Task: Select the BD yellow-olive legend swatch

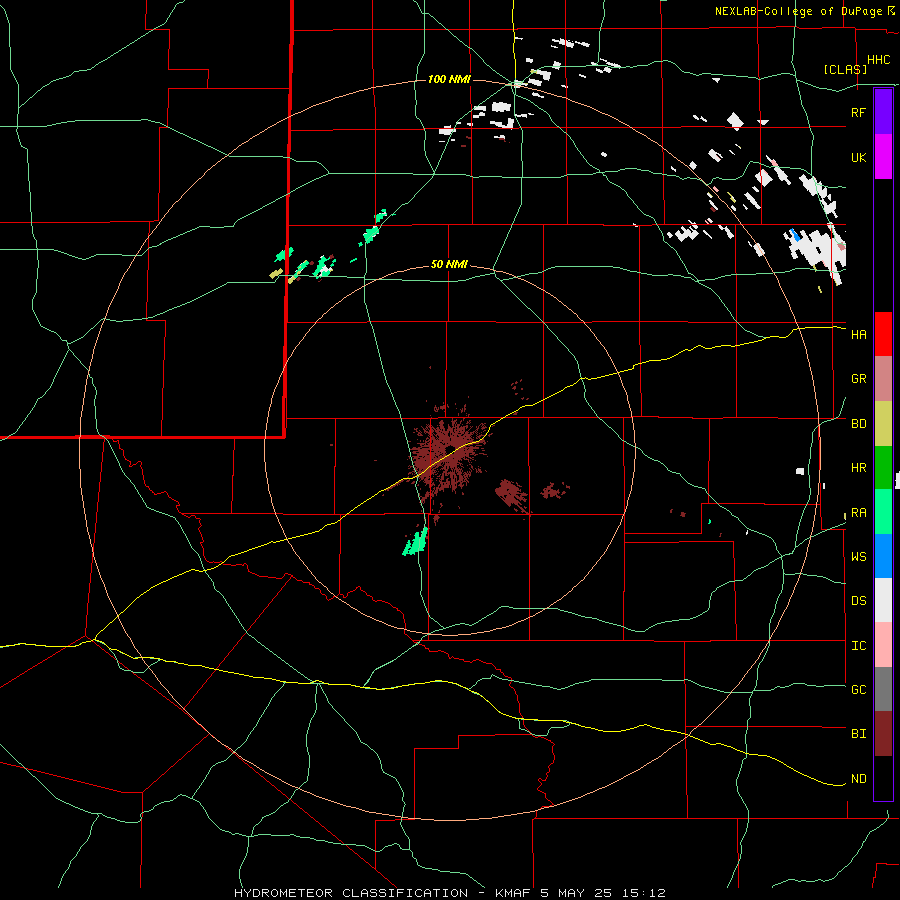Action: coord(883,424)
